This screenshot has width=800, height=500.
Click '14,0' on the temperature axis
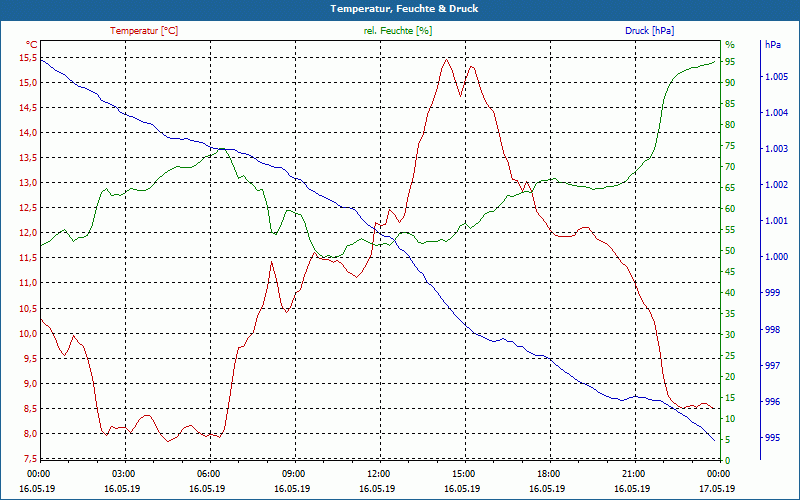pos(29,133)
